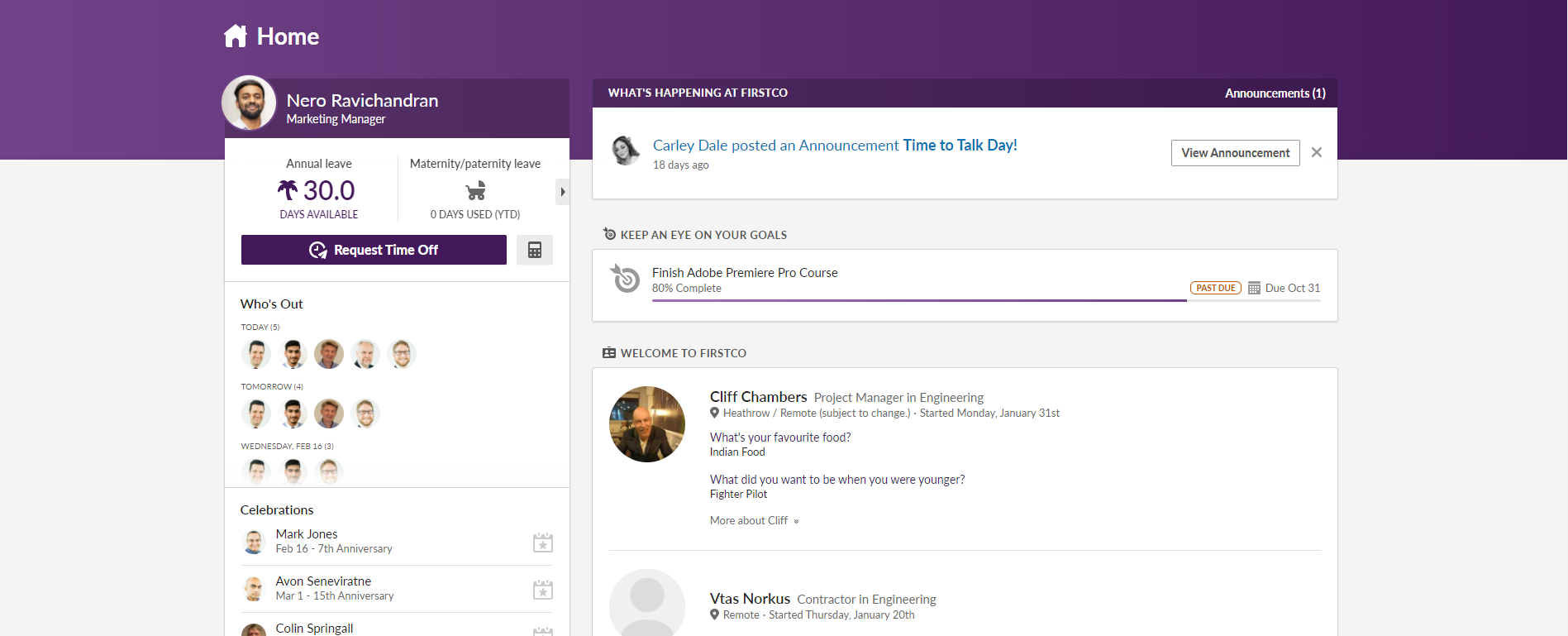The image size is (1568, 636).
Task: Open Cliff Chambers name link
Action: click(758, 397)
